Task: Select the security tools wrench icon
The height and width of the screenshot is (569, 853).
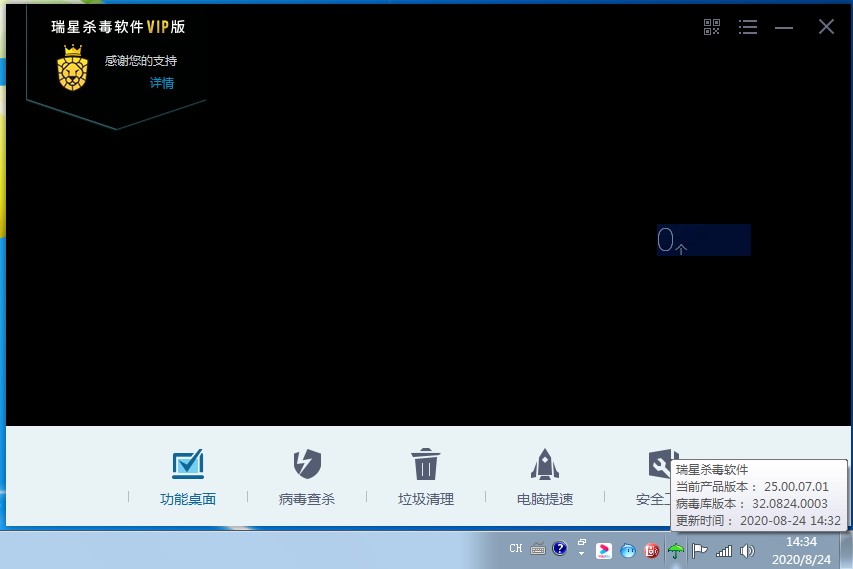Action: 661,463
